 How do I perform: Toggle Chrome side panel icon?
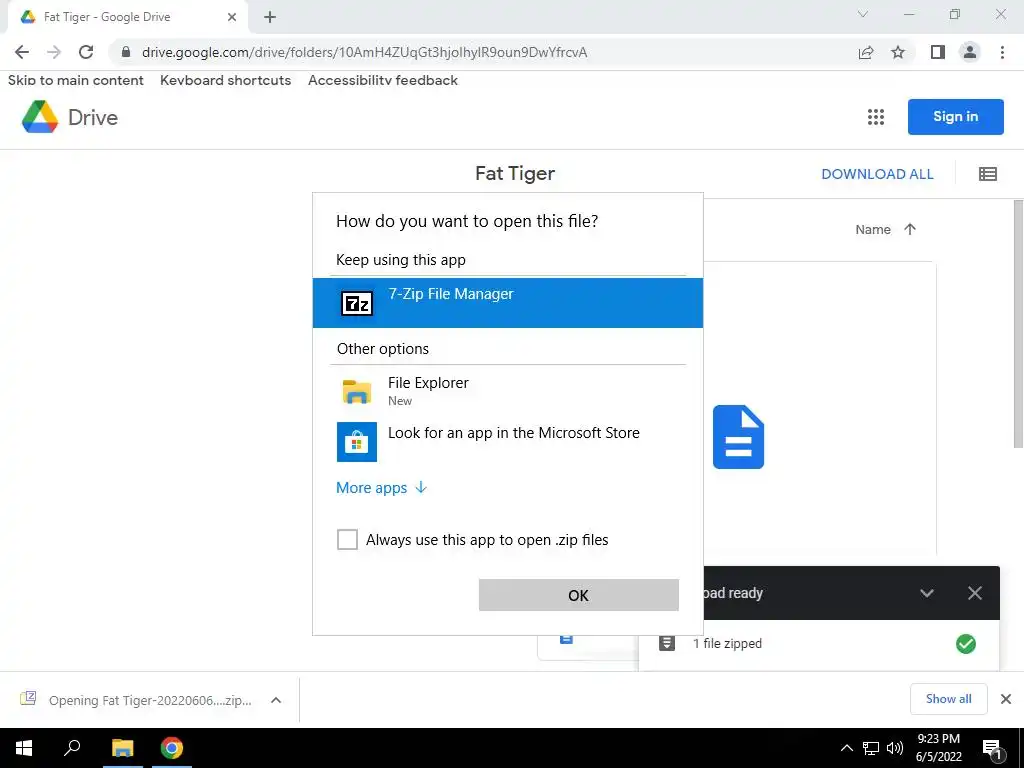pos(938,52)
